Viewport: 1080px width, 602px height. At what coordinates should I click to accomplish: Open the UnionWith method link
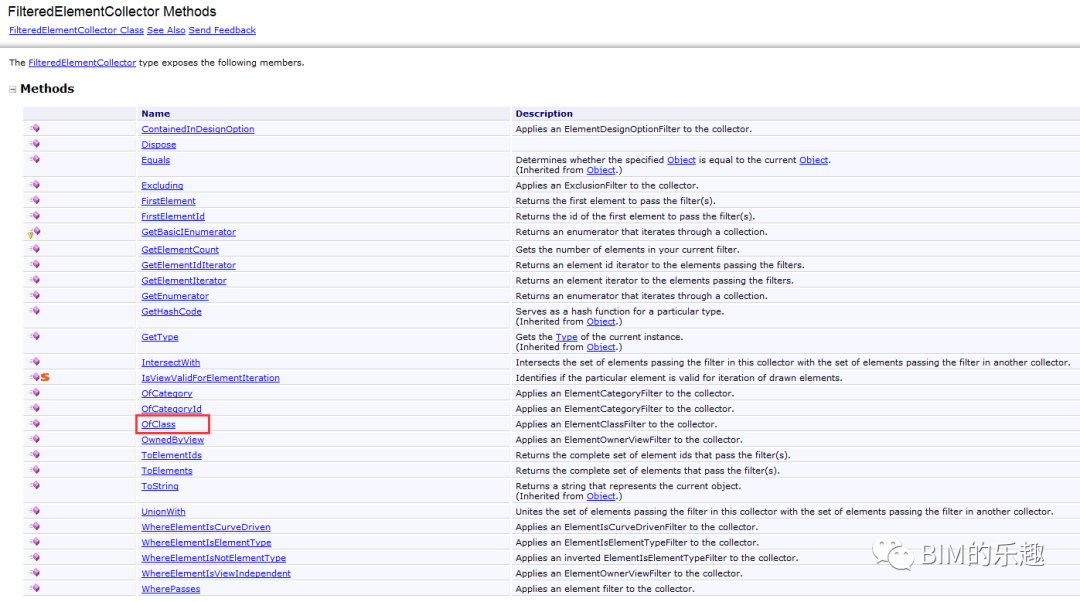click(163, 512)
